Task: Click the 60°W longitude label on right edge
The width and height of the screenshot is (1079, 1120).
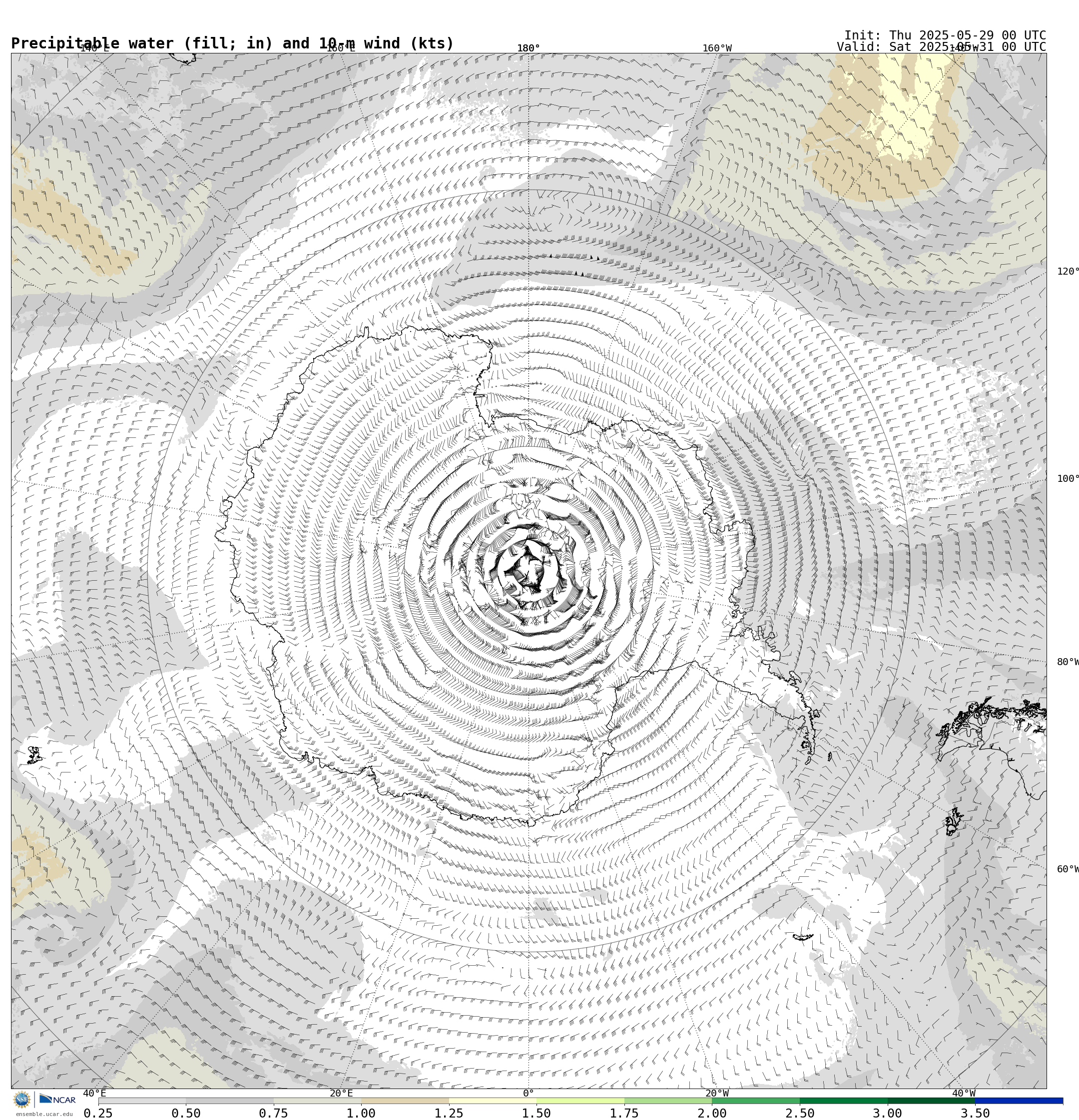Action: point(1068,869)
